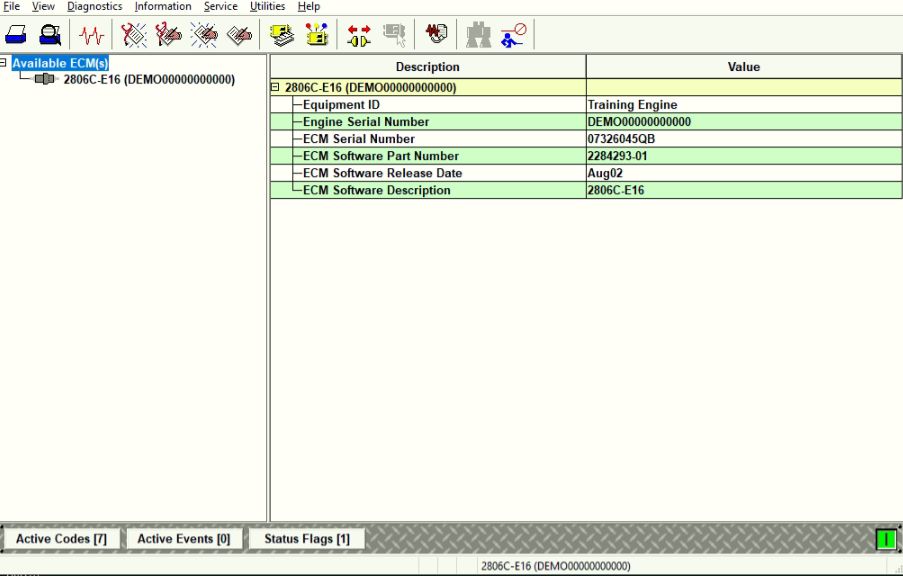The image size is (903, 576).
Task: Click the Print icon in toolbar
Action: click(17, 35)
